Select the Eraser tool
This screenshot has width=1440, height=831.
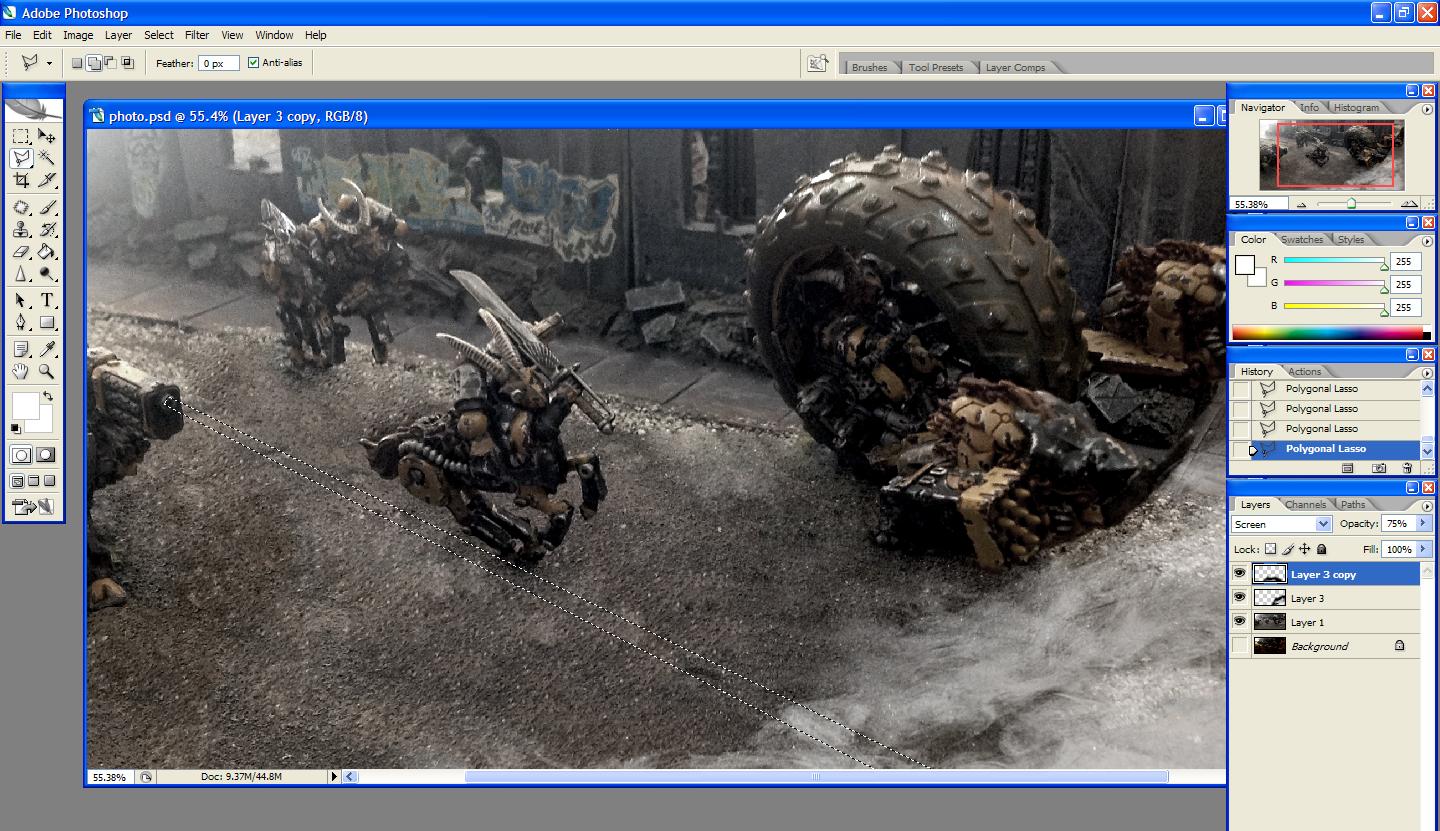[21, 252]
